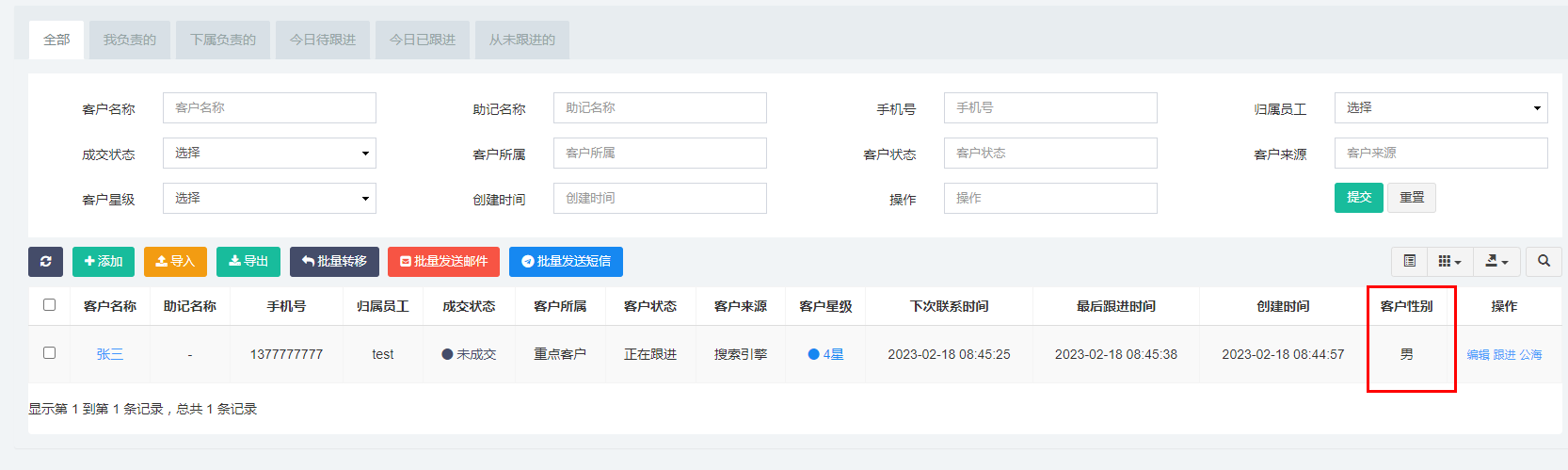The image size is (1568, 470).
Task: Open the customer link 张三
Action: [110, 354]
